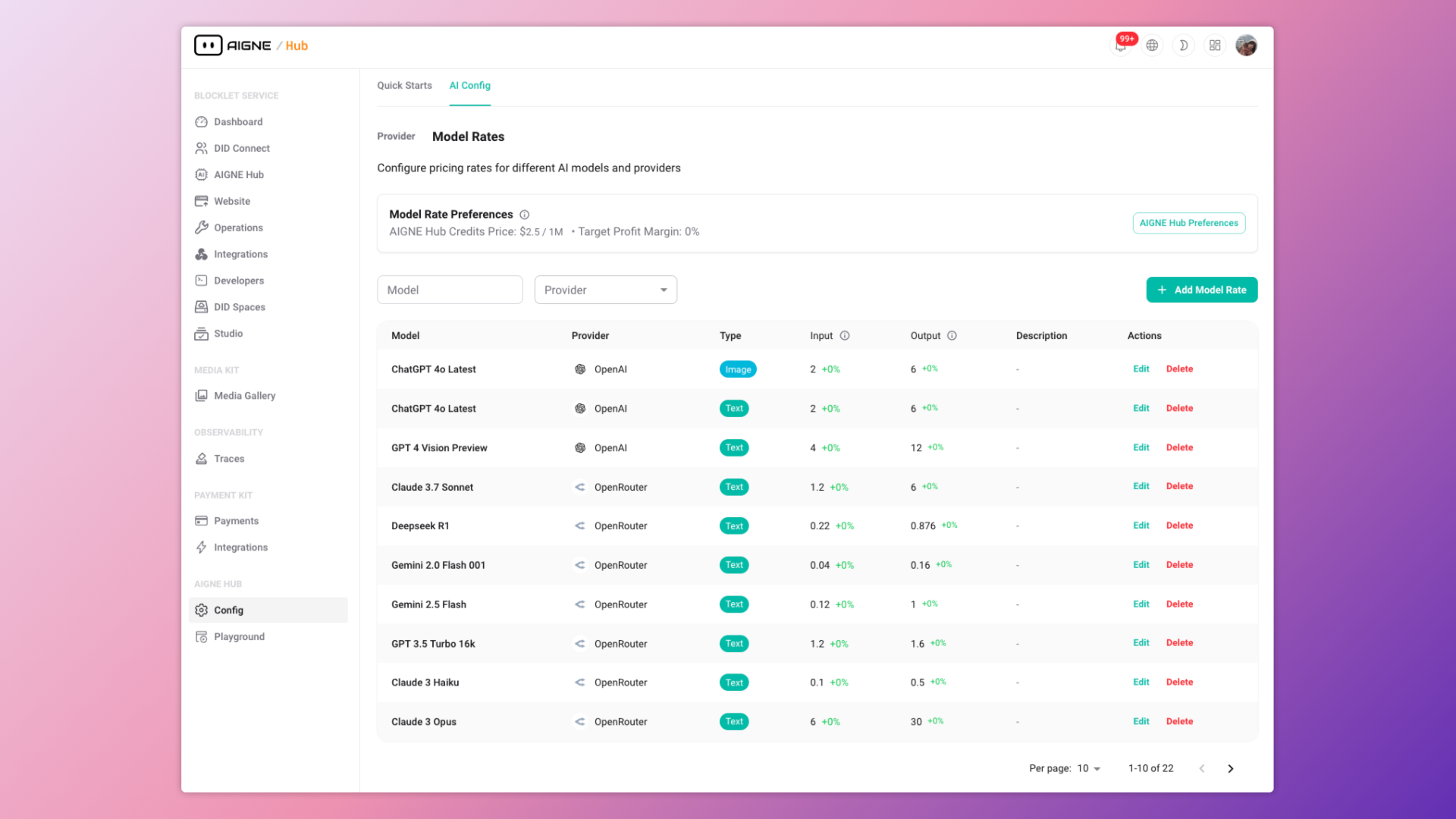Expand the blocklet apps grid menu
The width and height of the screenshot is (1456, 819).
click(1215, 45)
